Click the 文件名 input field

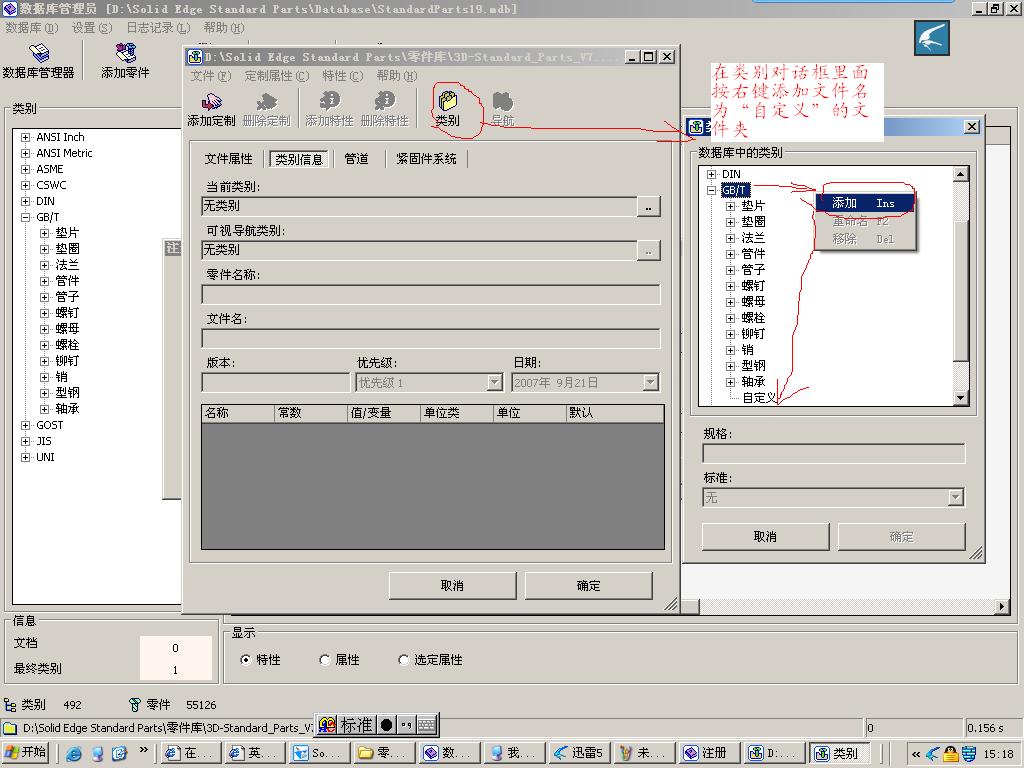(x=431, y=338)
